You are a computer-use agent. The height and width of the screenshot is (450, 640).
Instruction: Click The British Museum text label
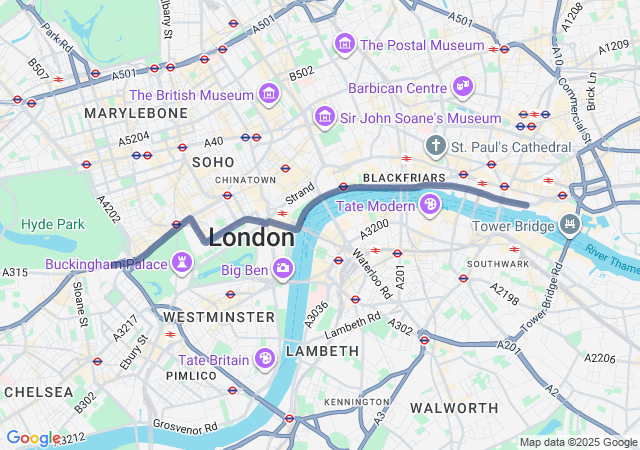pyautogui.click(x=191, y=95)
